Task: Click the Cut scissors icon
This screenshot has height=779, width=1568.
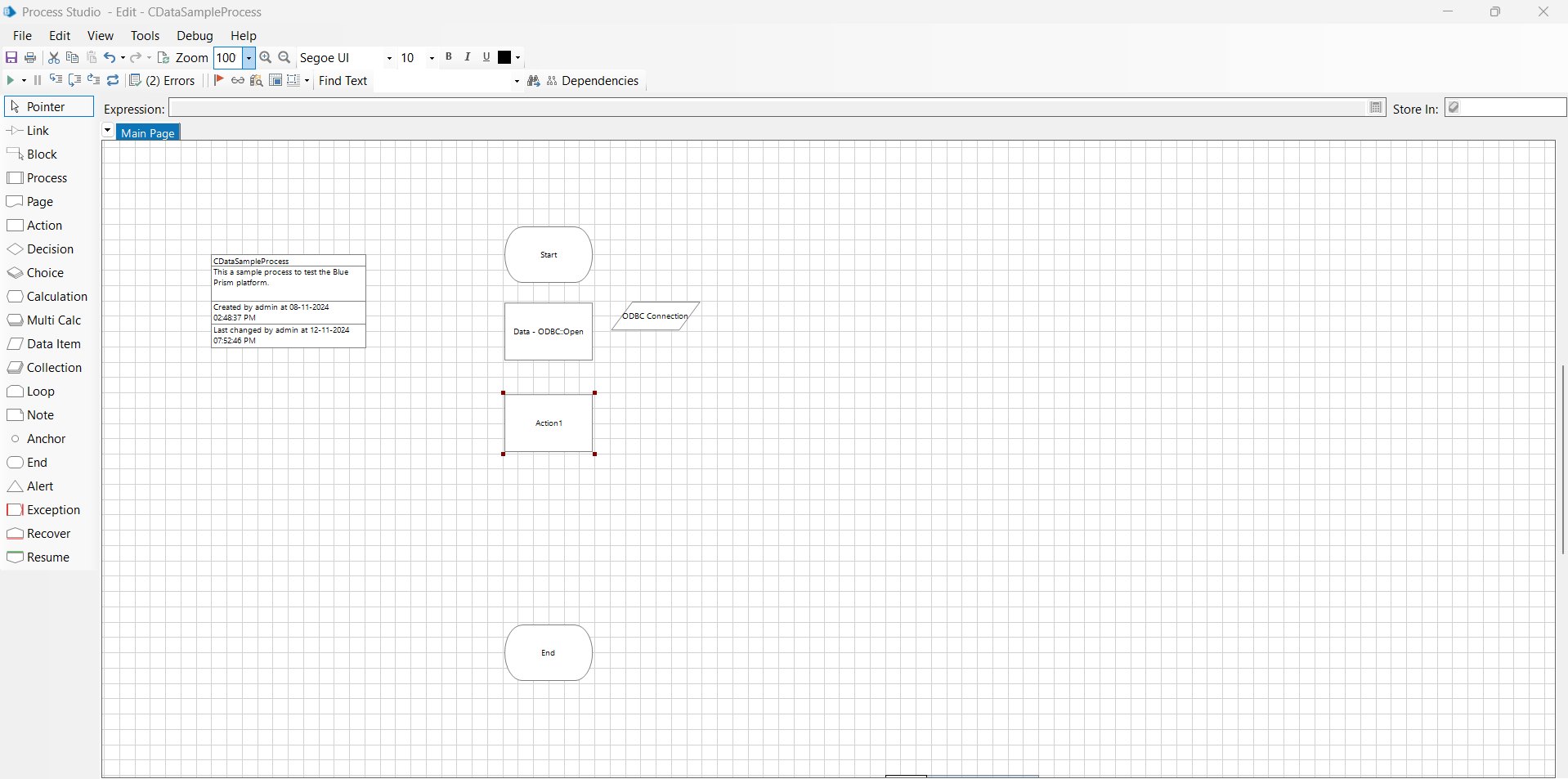Action: tap(54, 57)
